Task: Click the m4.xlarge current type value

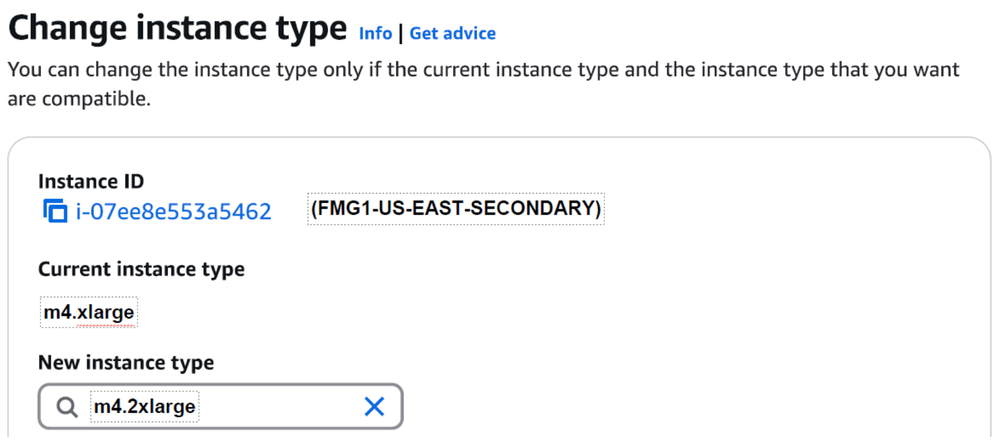Action: 88,312
